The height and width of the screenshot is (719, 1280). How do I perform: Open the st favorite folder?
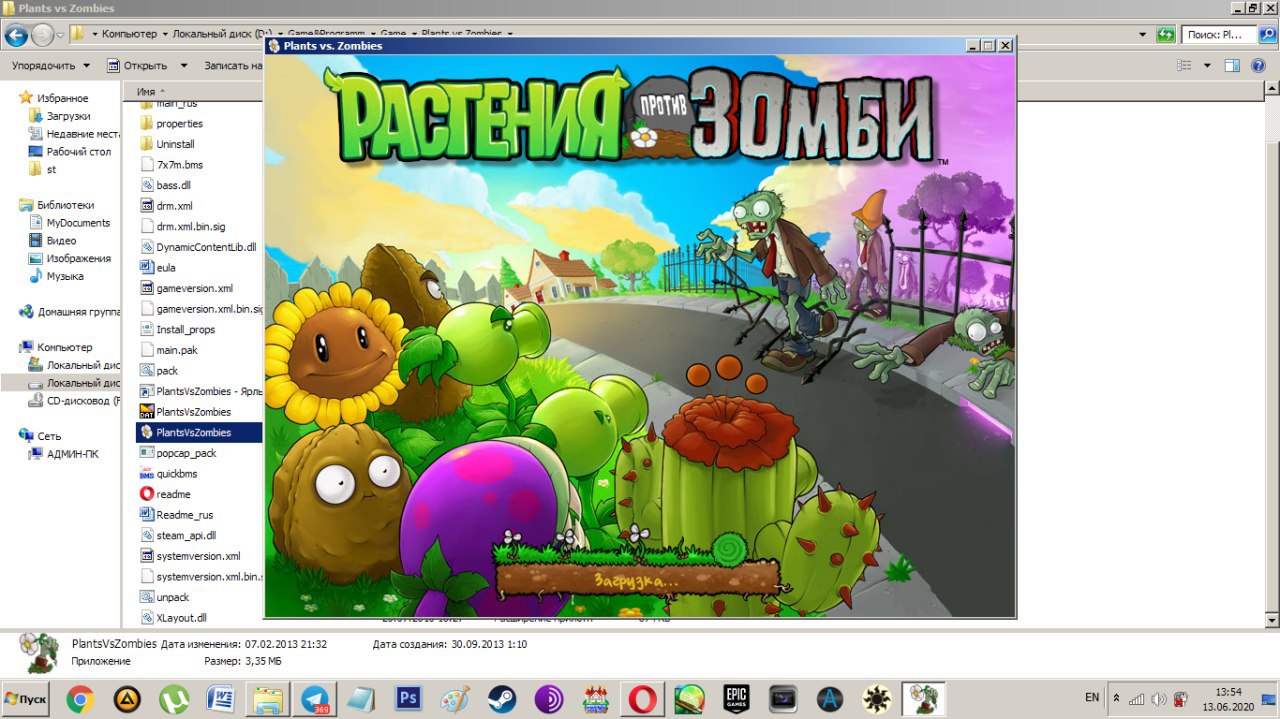pos(43,170)
